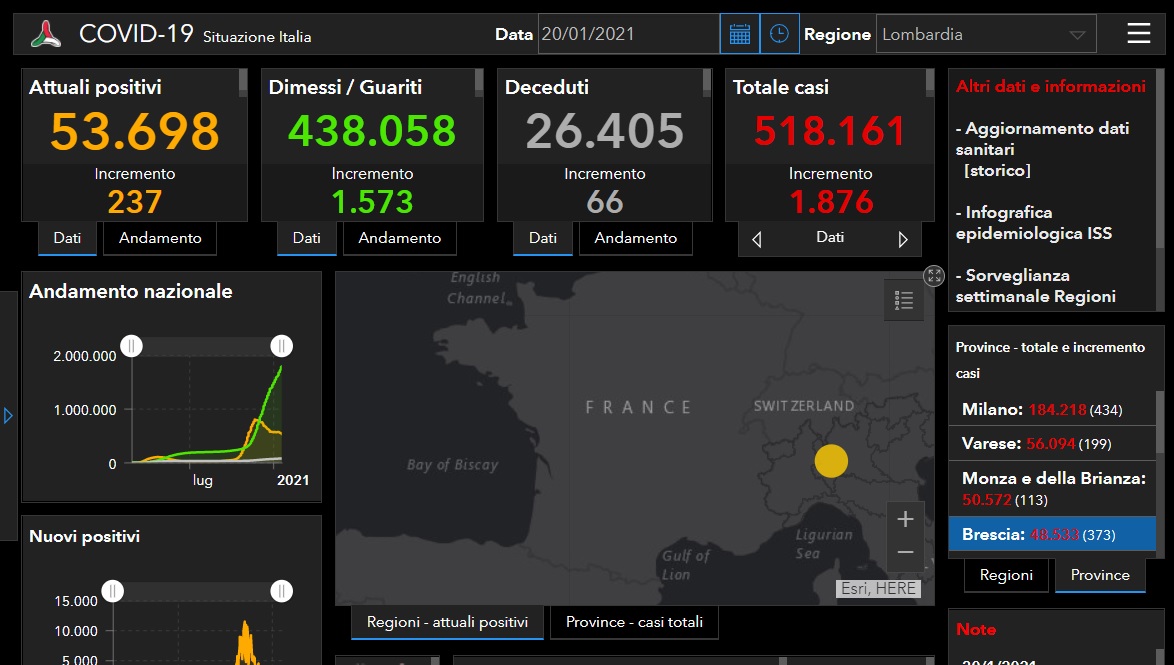
Task: Click the clock time icon
Action: point(779,34)
